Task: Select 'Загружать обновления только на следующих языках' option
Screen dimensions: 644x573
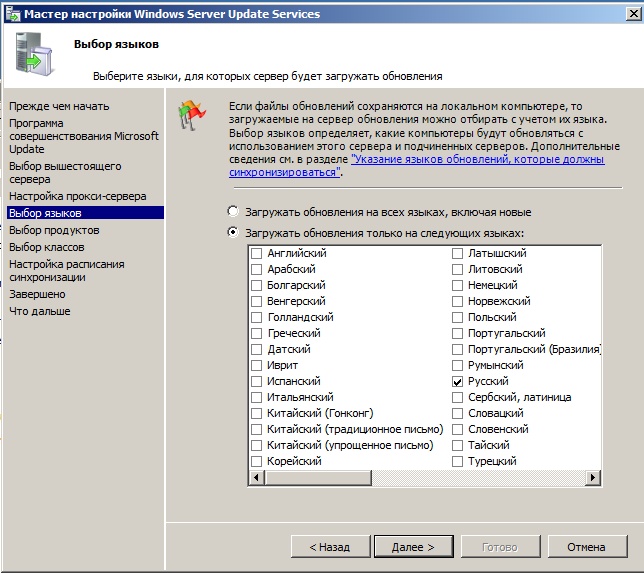Action: [x=233, y=232]
